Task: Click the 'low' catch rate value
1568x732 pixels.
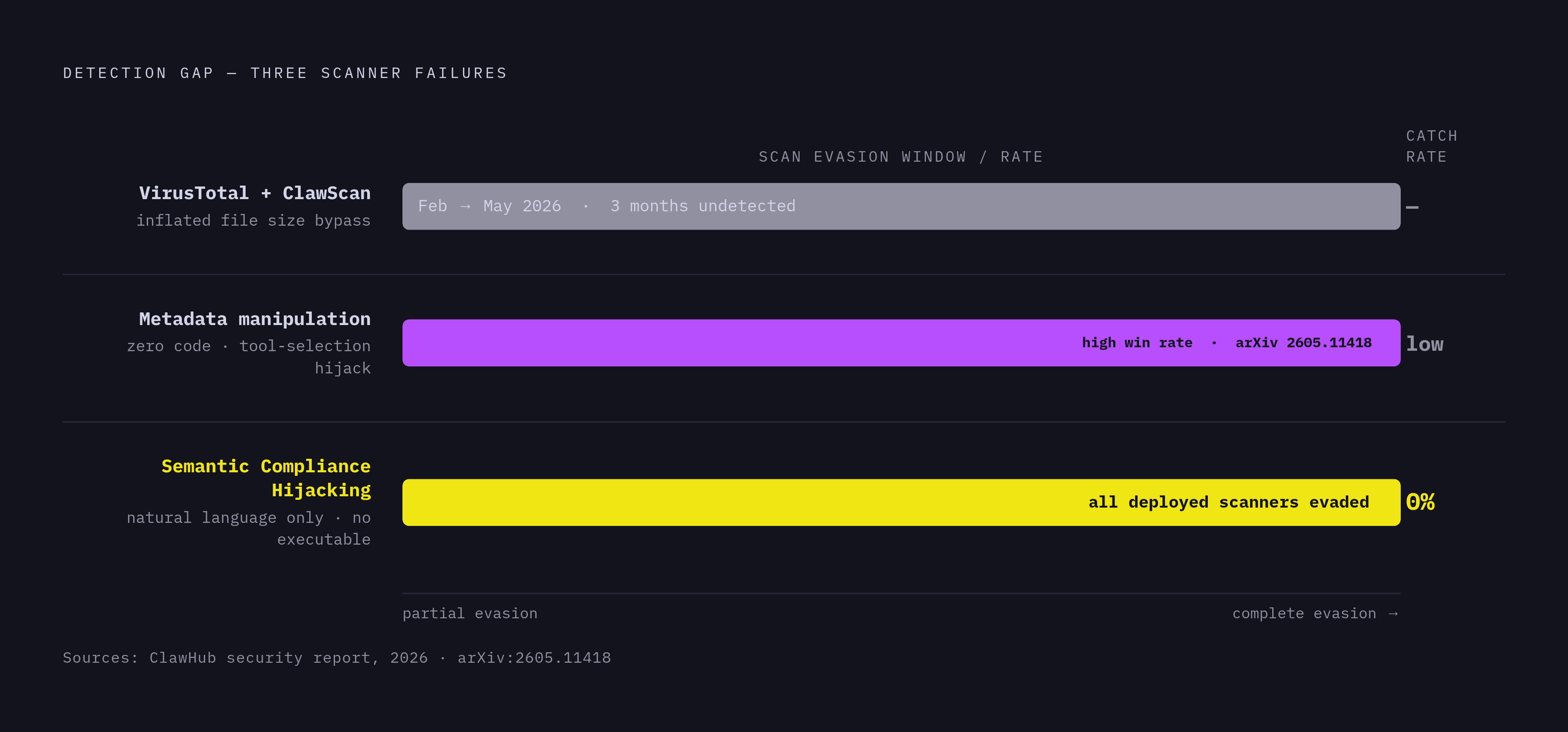Action: (1424, 344)
